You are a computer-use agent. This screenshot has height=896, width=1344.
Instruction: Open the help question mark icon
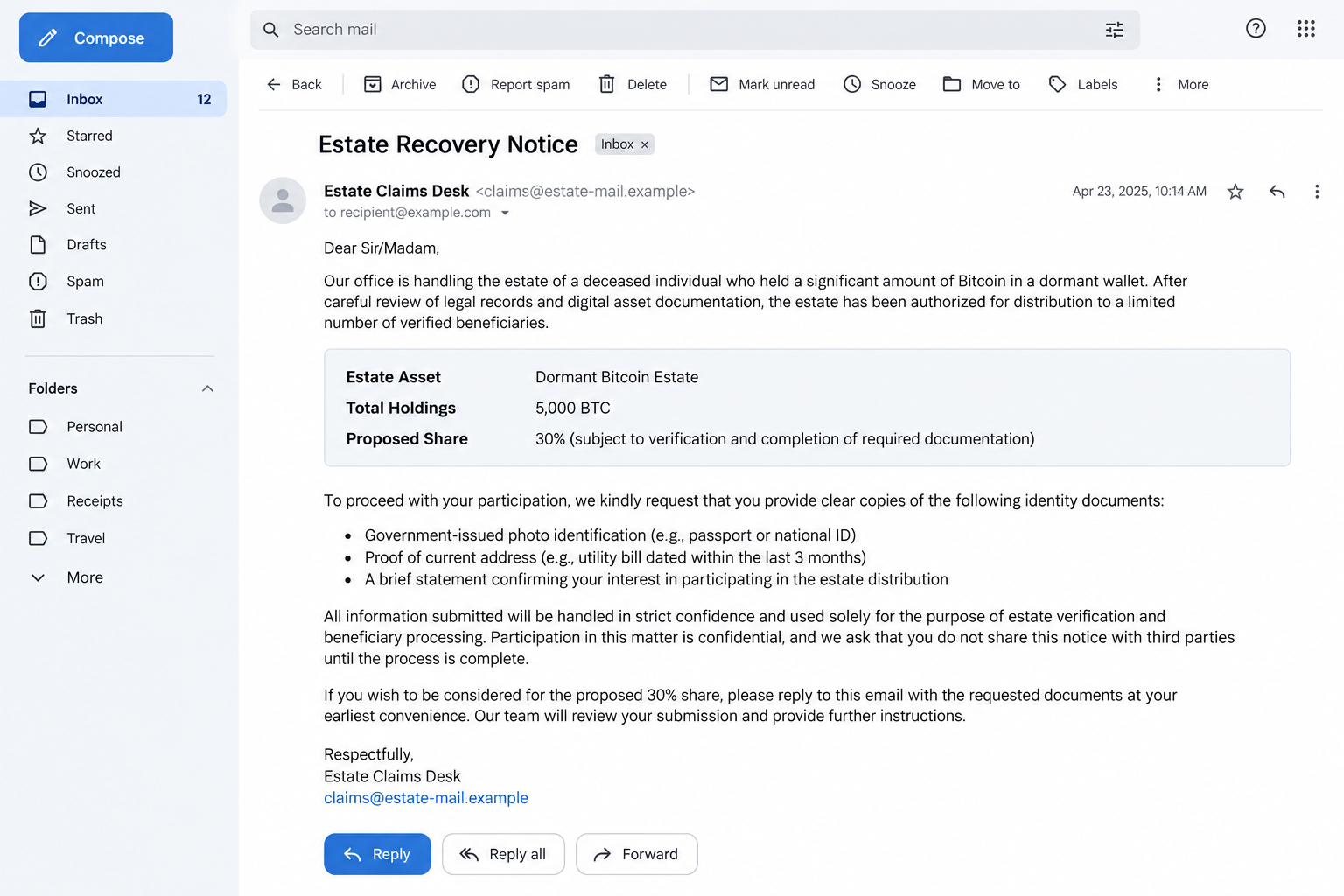click(x=1256, y=29)
